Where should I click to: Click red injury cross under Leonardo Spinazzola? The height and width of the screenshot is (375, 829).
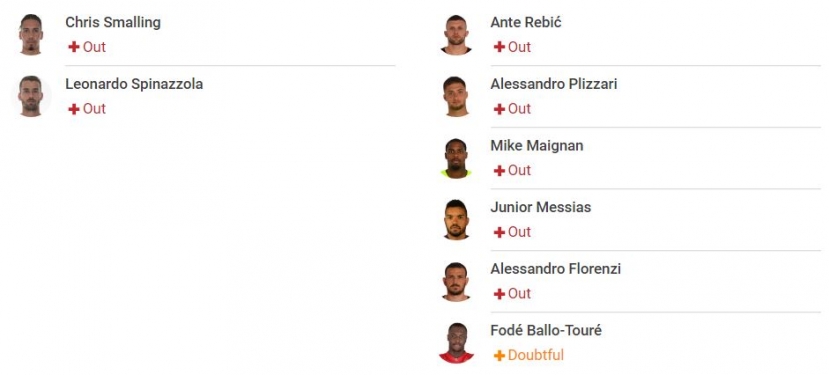click(74, 109)
